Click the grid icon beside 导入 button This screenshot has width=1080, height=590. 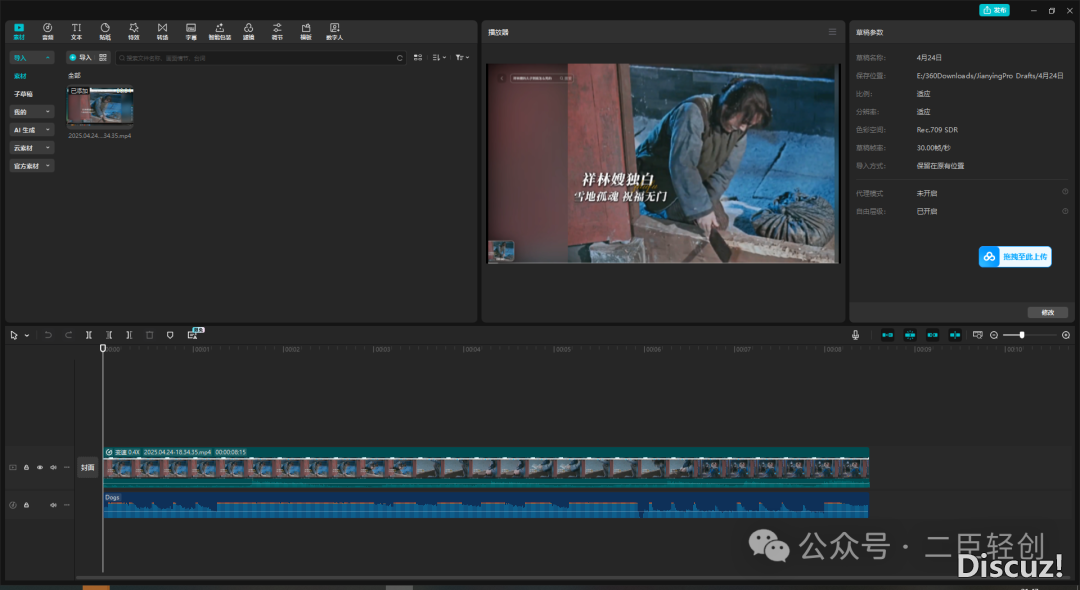[x=103, y=58]
